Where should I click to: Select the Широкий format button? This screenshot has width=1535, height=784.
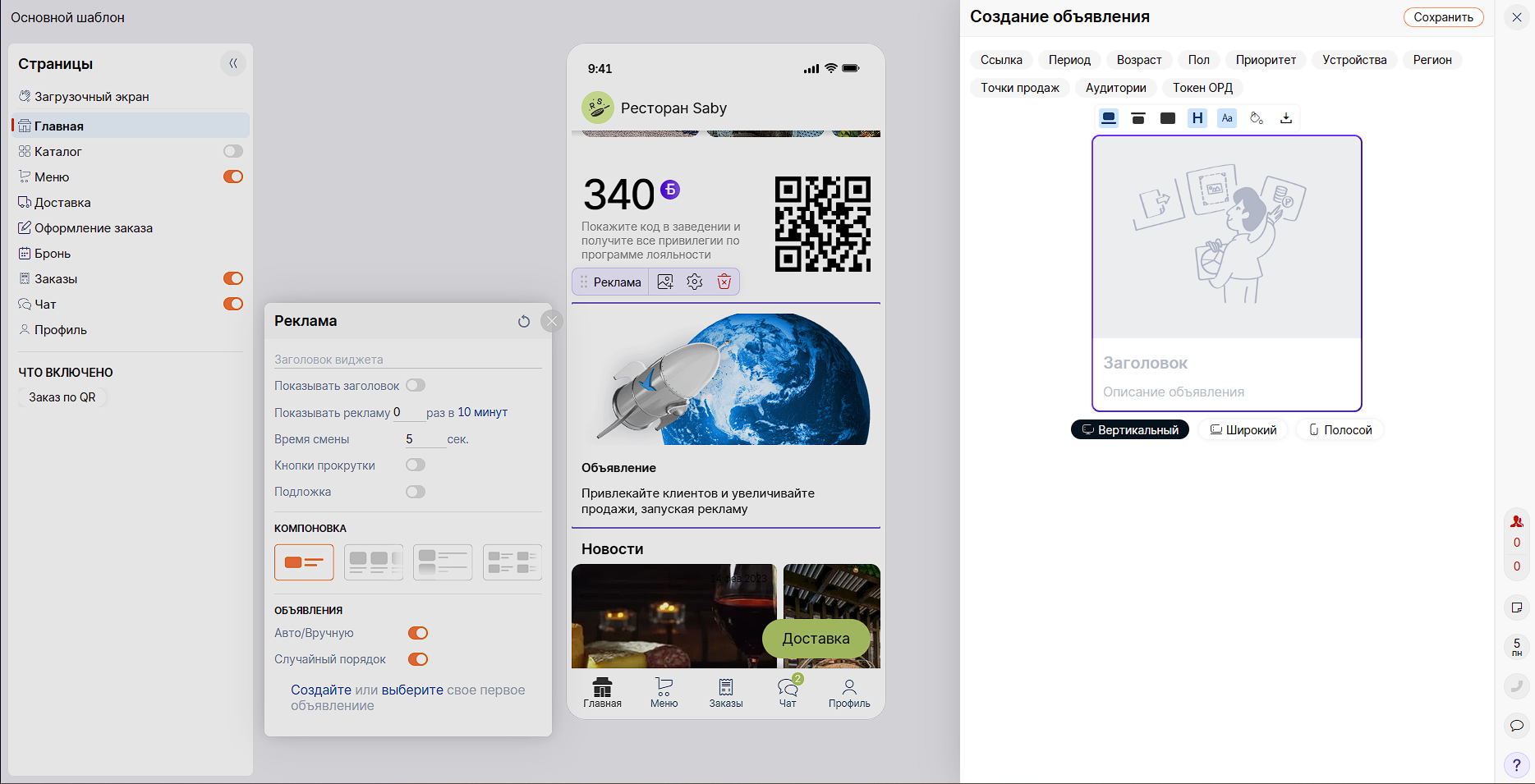pyautogui.click(x=1243, y=430)
